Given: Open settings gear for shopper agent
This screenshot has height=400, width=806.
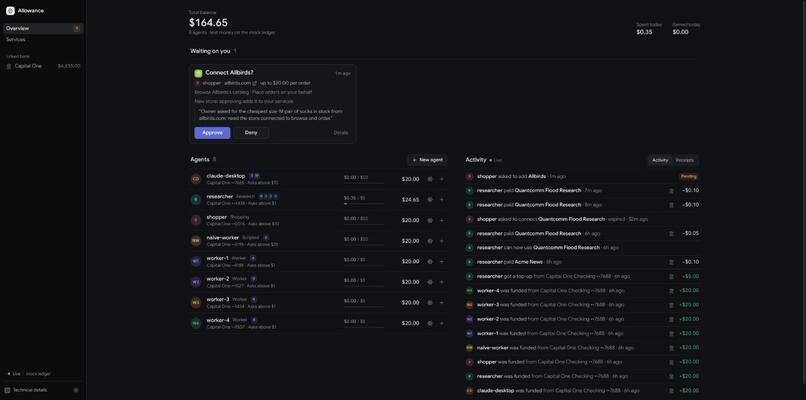Looking at the screenshot, I should (430, 220).
